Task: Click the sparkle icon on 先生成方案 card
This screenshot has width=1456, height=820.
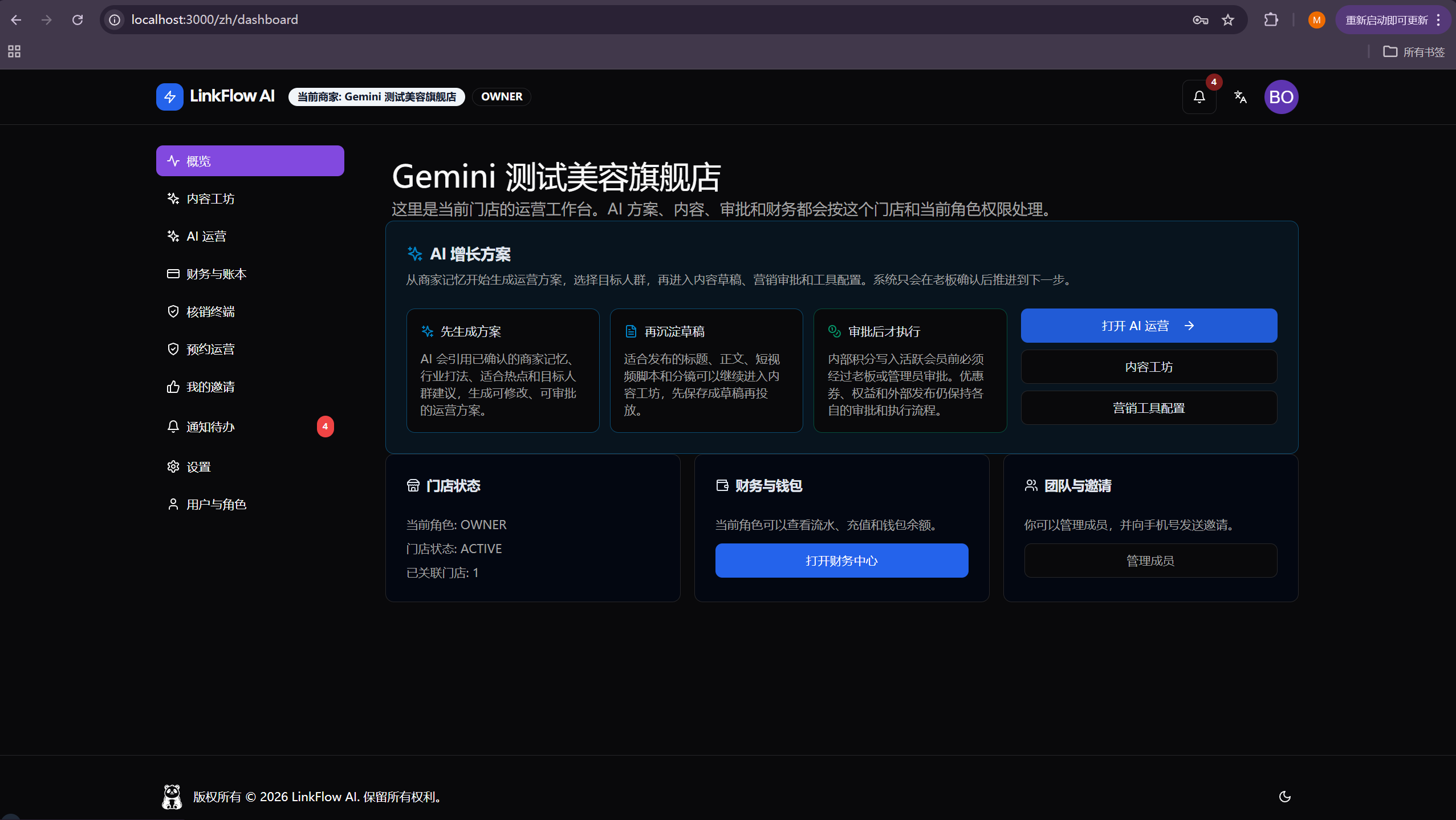Action: 427,331
